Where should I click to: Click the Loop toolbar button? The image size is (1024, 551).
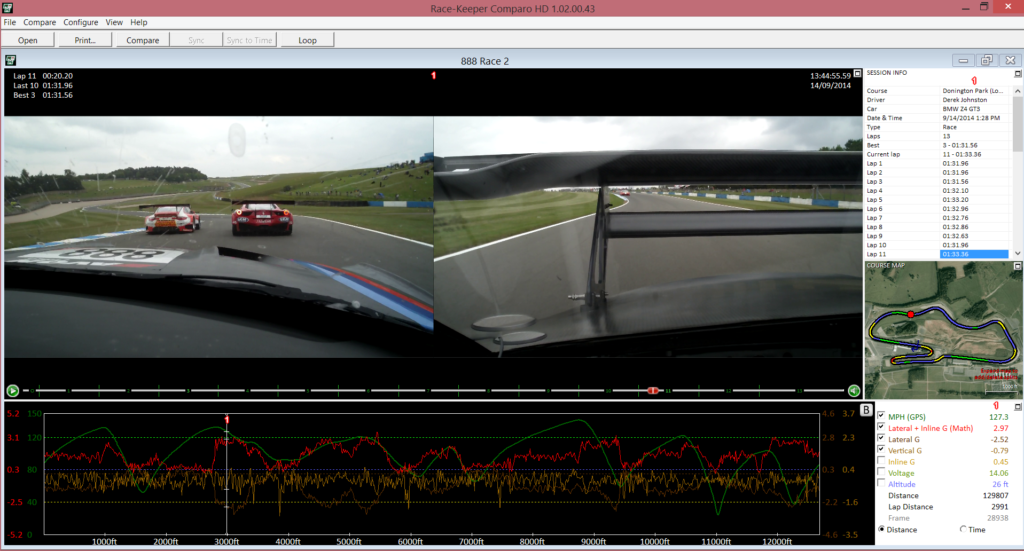[308, 40]
